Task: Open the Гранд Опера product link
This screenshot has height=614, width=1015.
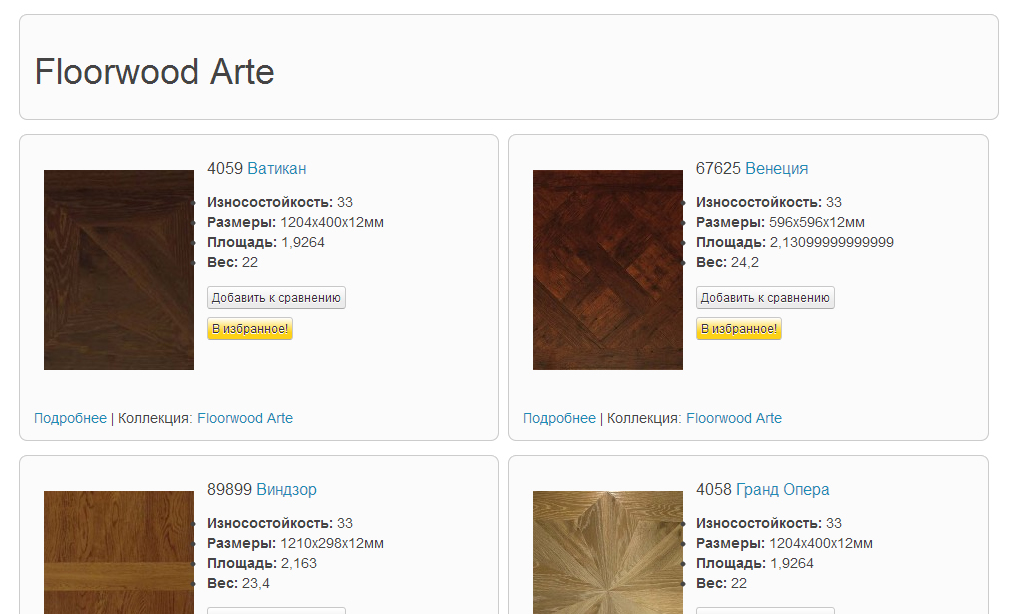Action: (782, 489)
